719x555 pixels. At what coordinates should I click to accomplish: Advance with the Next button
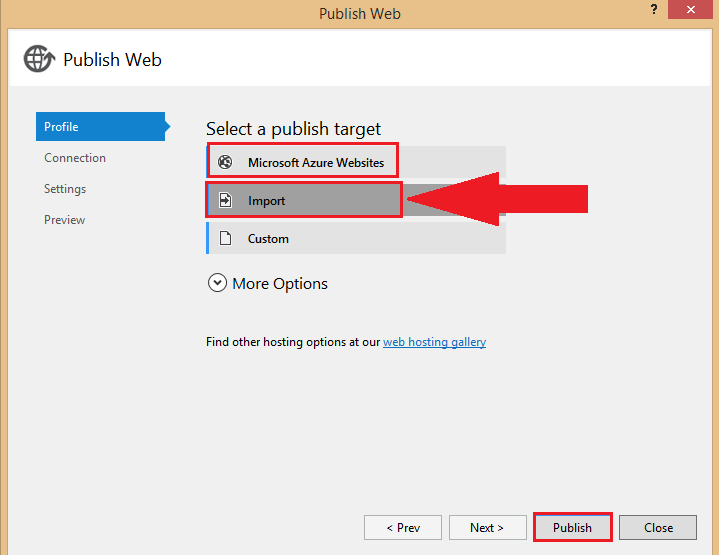(487, 527)
